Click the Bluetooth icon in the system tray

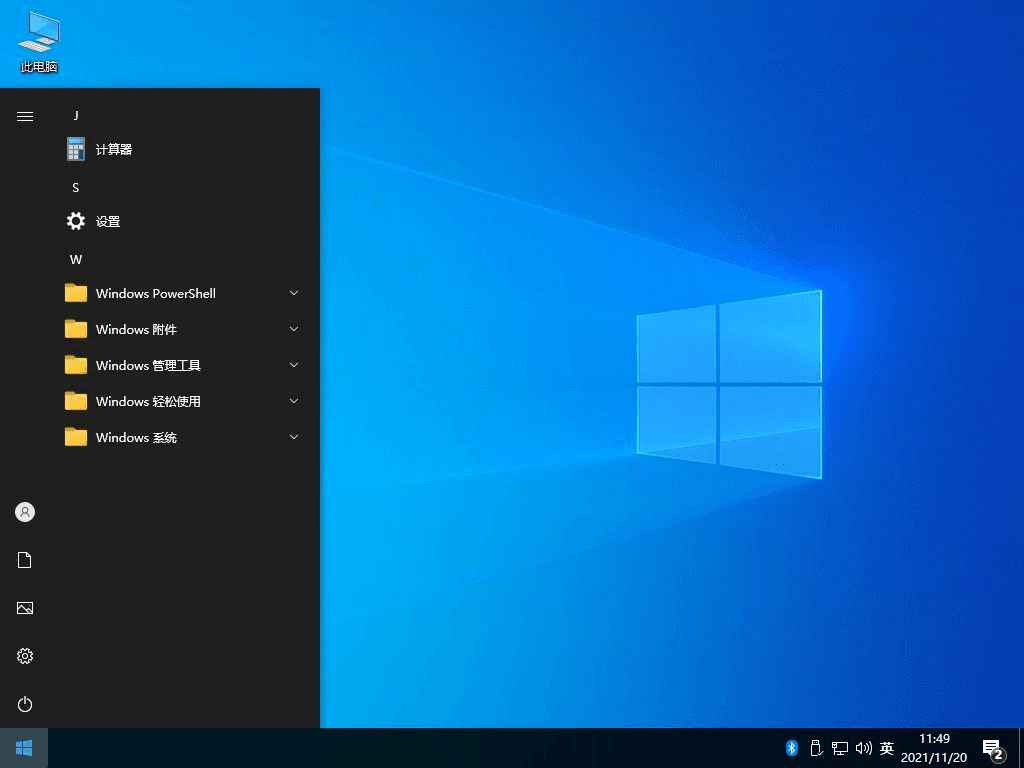pyautogui.click(x=791, y=747)
